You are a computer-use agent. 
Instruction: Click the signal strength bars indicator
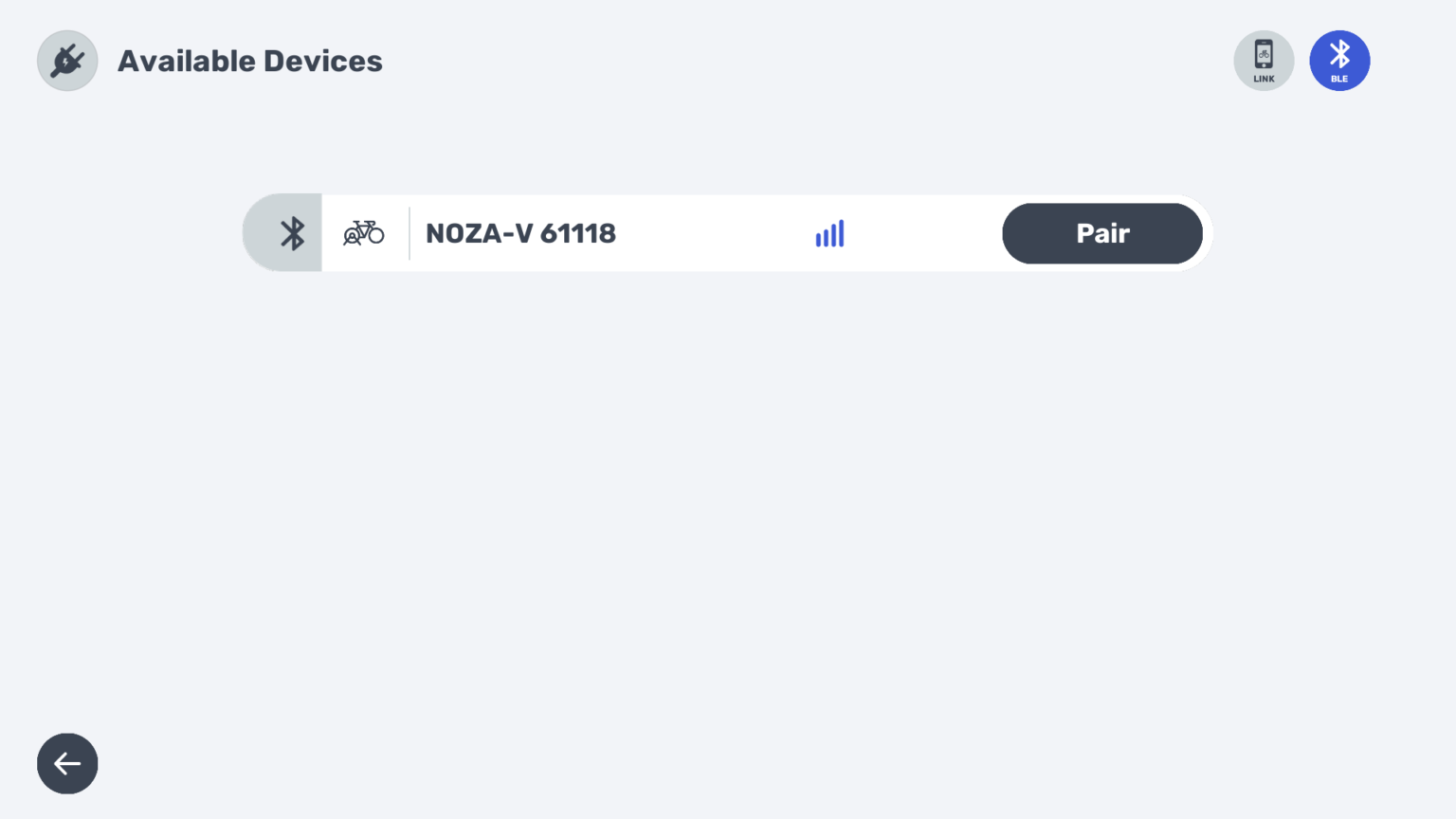(829, 234)
